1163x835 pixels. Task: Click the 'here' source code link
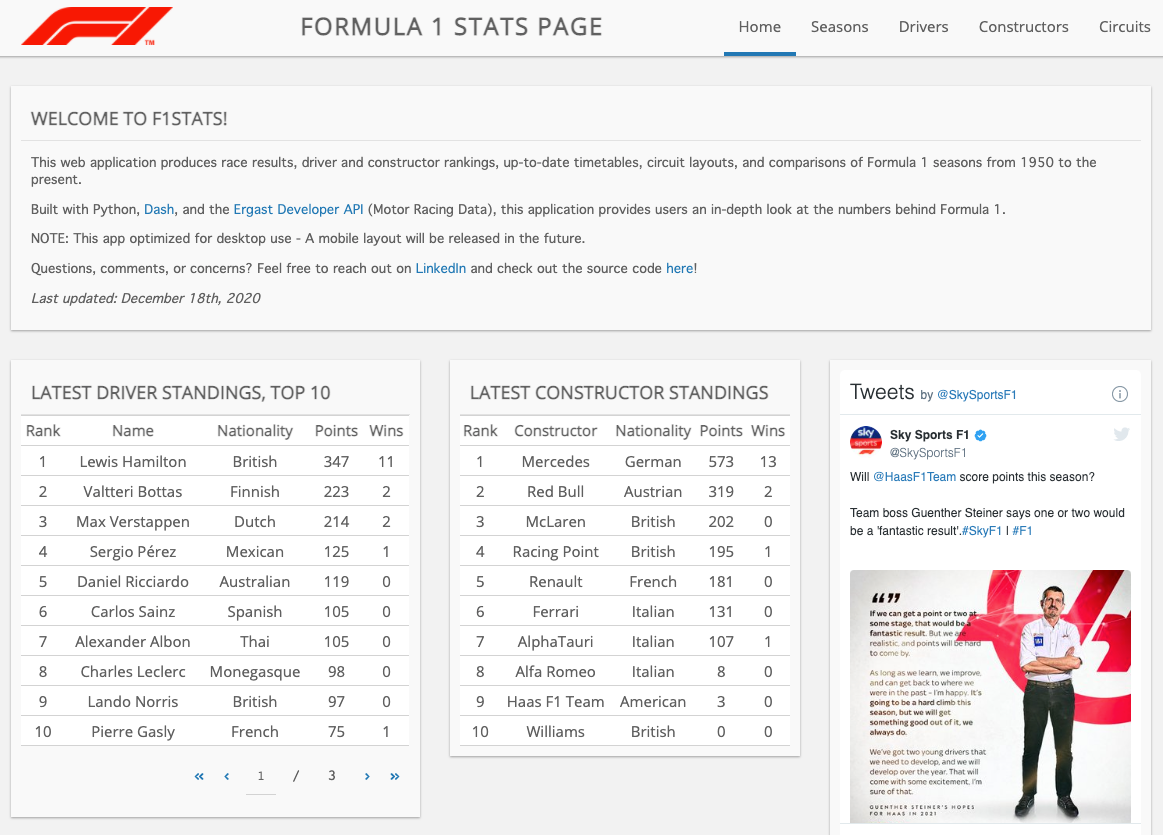point(679,268)
